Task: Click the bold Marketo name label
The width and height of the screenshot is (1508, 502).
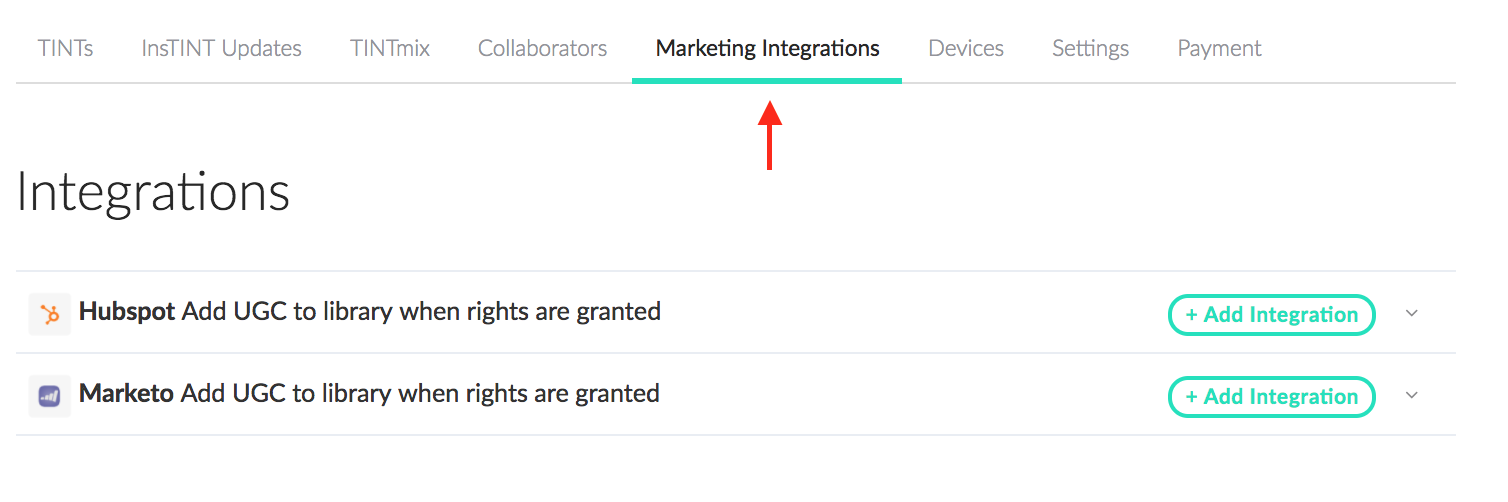Action: pyautogui.click(x=127, y=394)
